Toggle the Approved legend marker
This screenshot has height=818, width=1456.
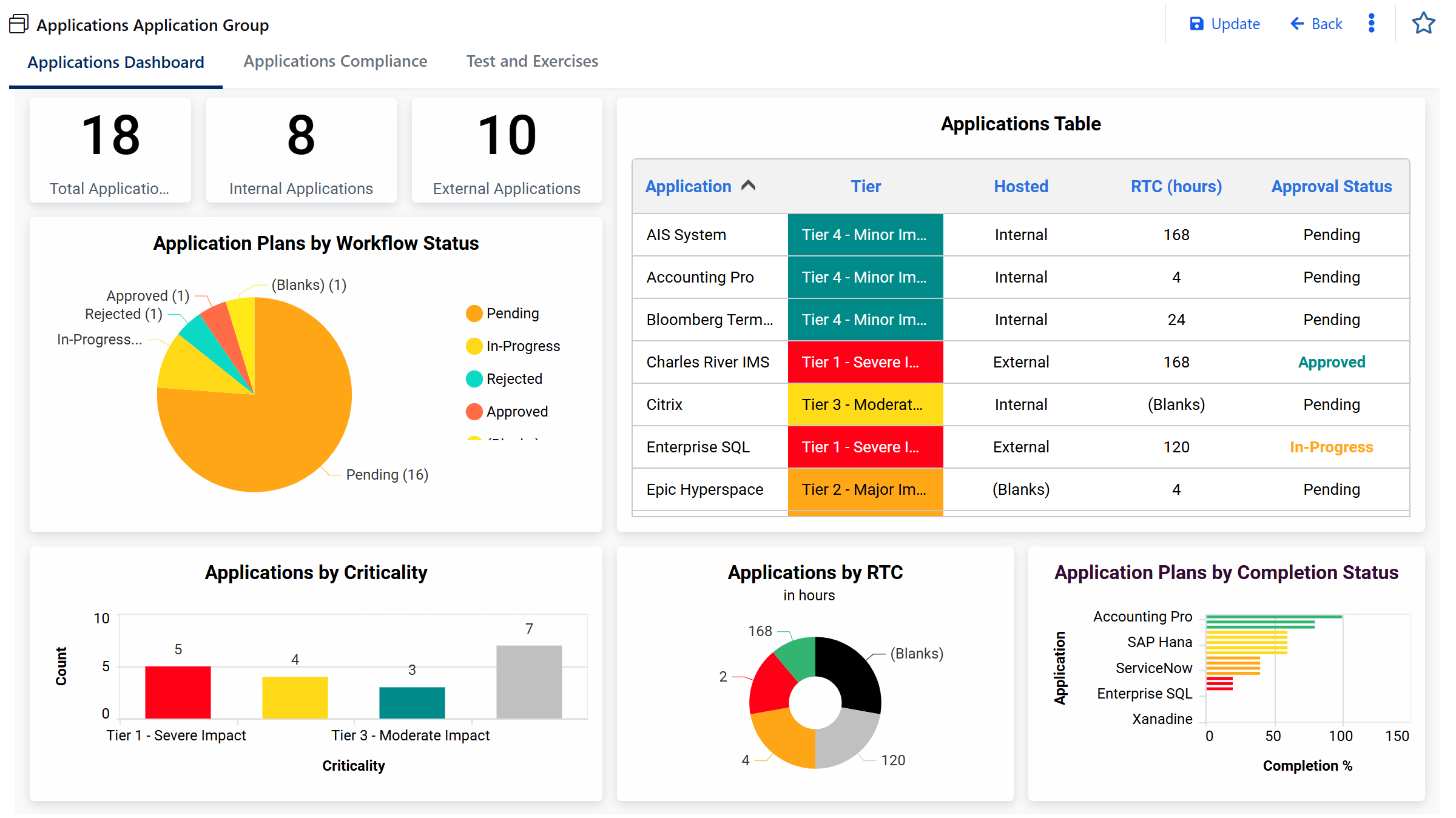(474, 412)
